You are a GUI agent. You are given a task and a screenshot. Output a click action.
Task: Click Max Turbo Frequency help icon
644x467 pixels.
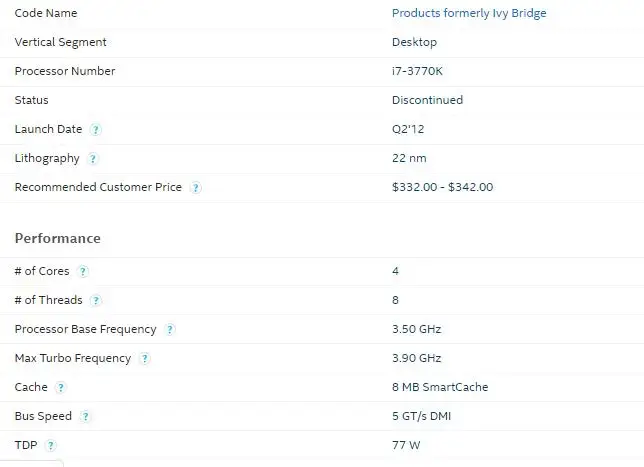144,359
